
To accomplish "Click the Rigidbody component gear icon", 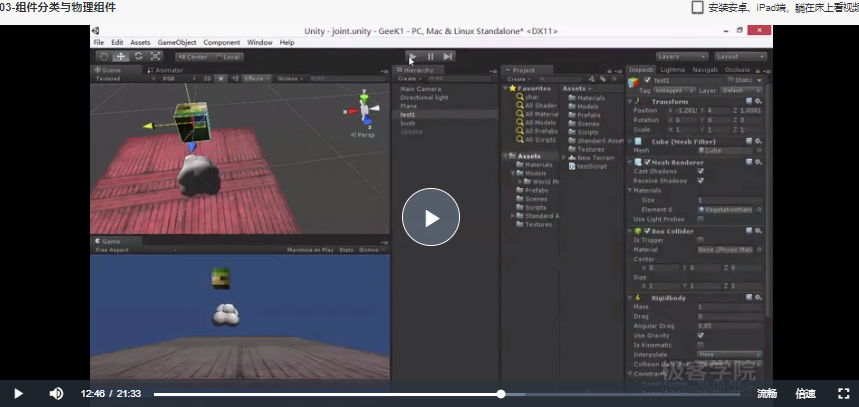I will click(758, 297).
